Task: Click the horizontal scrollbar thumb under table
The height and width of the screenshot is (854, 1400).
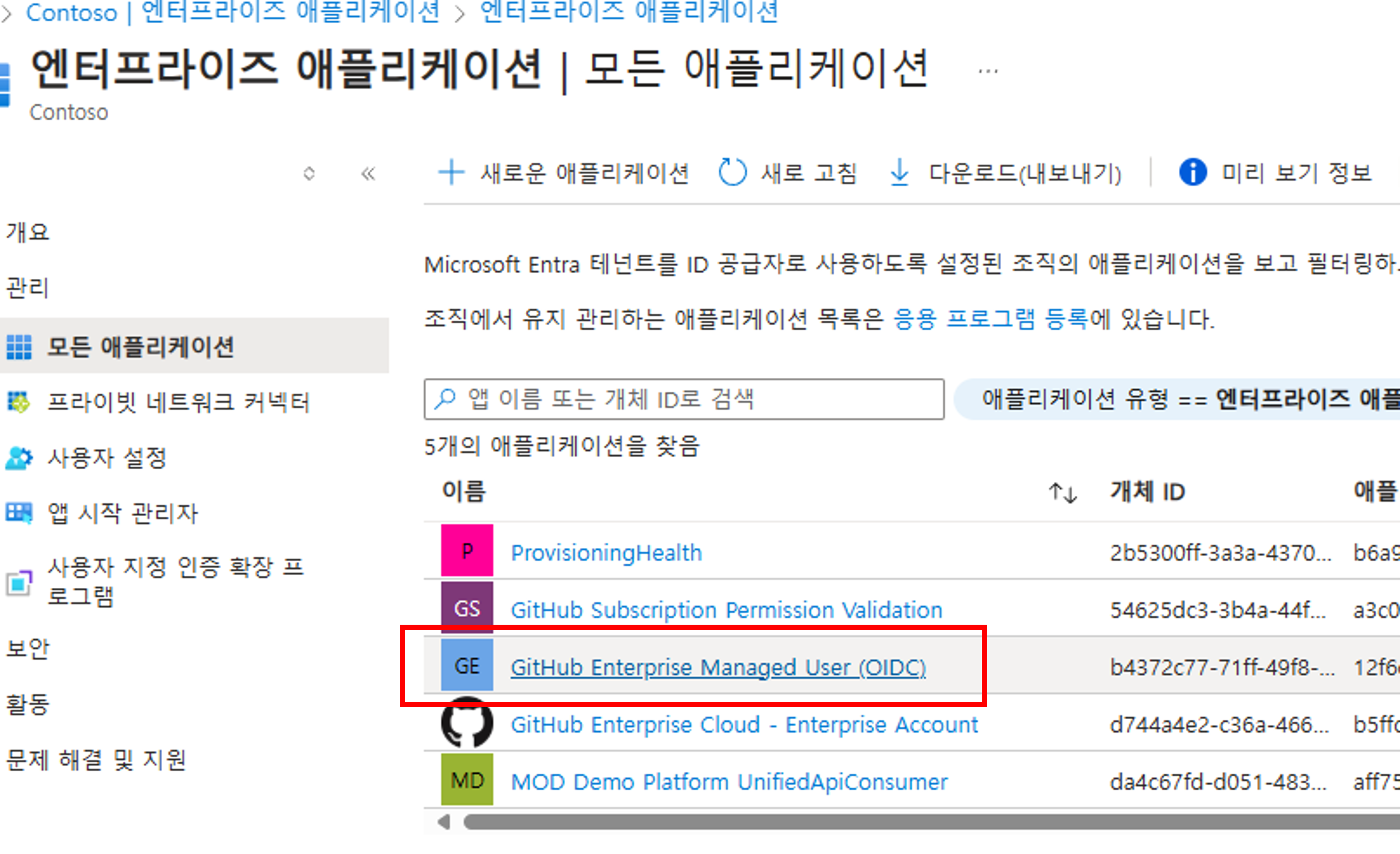Action: (932, 822)
